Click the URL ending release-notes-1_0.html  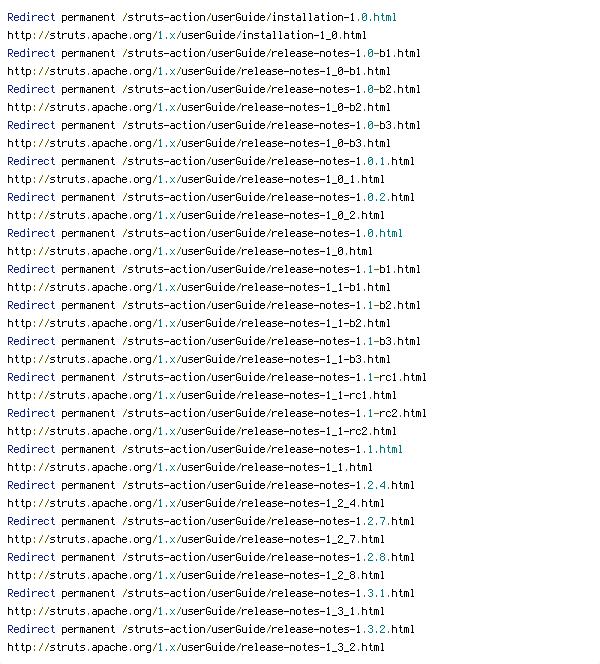coord(190,251)
